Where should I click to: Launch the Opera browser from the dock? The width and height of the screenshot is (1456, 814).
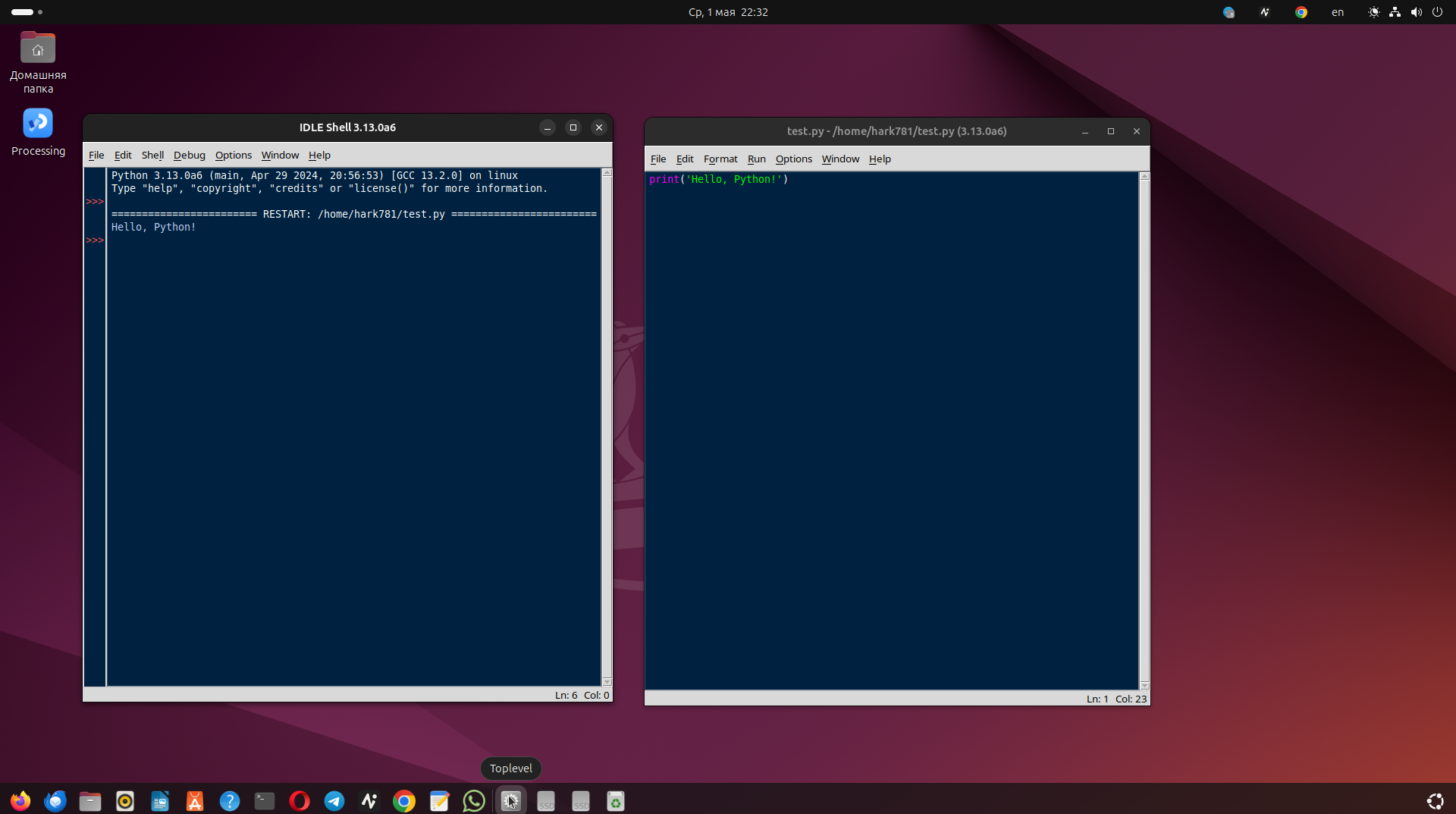tap(300, 801)
